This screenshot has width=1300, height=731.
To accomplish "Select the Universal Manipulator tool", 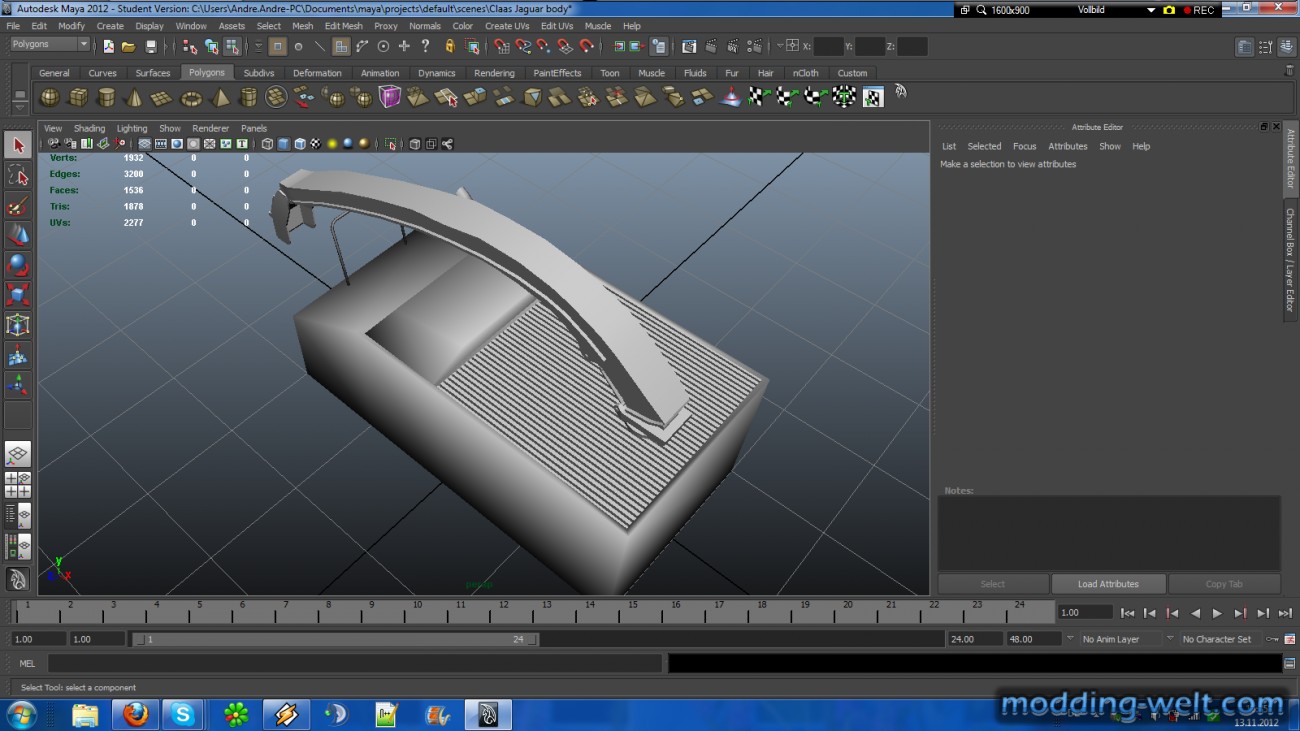I will (x=18, y=326).
